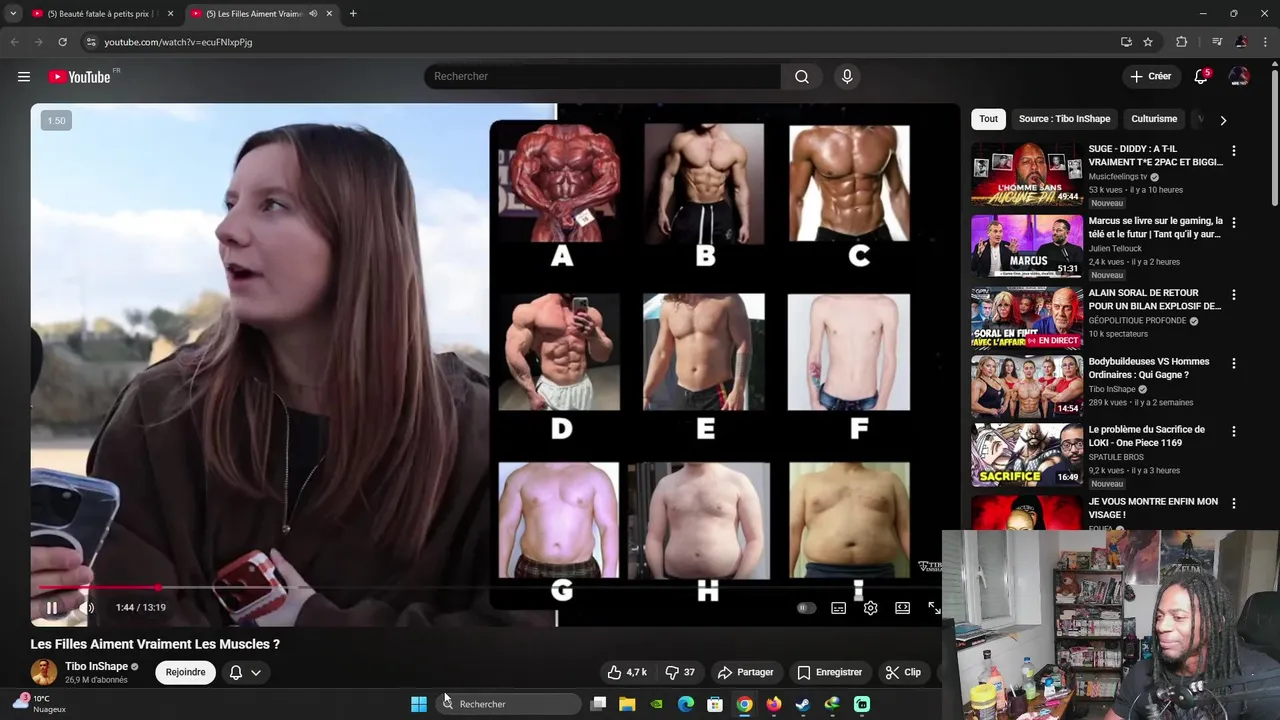
Task: Select Source : Tibo InShape chip
Action: click(1064, 119)
